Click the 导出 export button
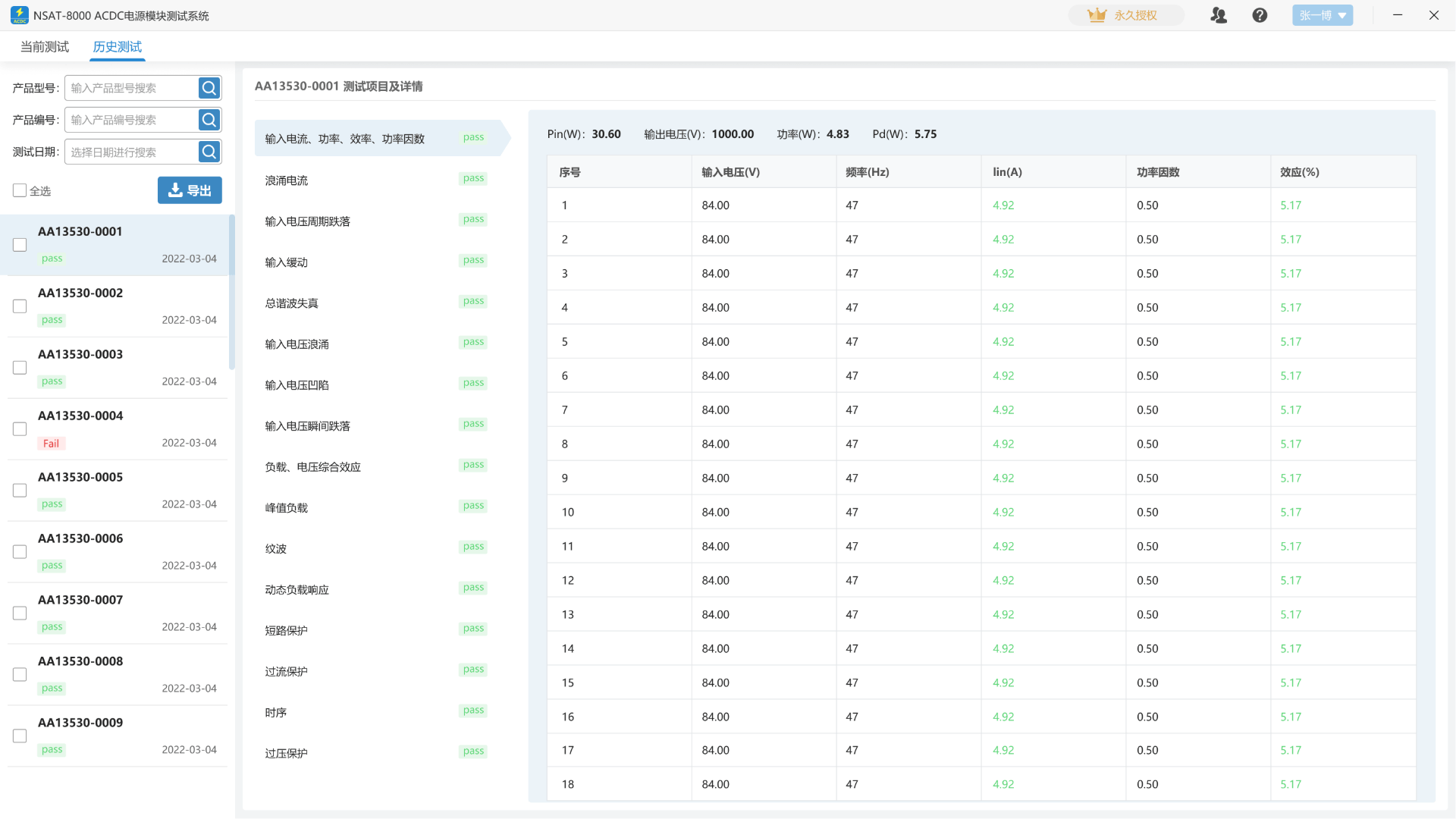1456x819 pixels. click(x=190, y=190)
